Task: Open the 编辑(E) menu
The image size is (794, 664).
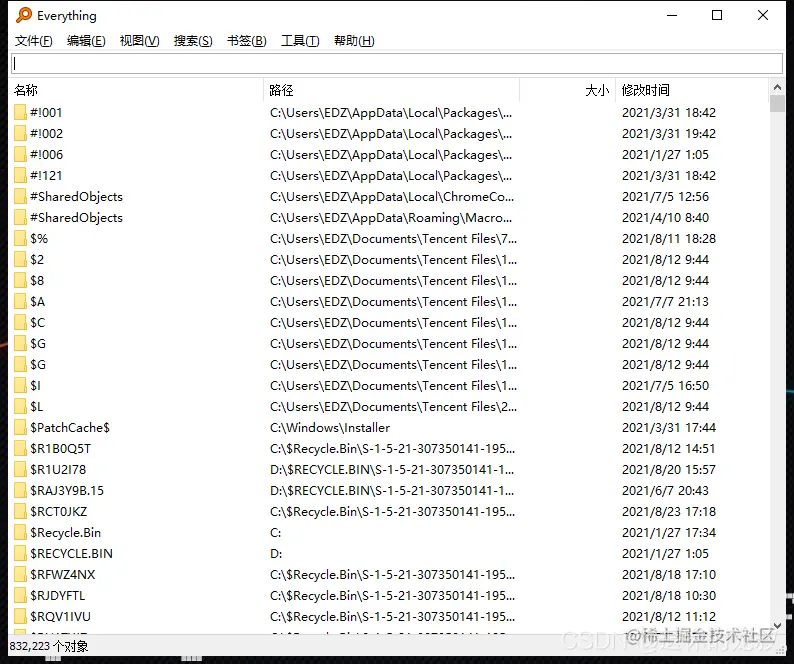Action: (x=86, y=41)
